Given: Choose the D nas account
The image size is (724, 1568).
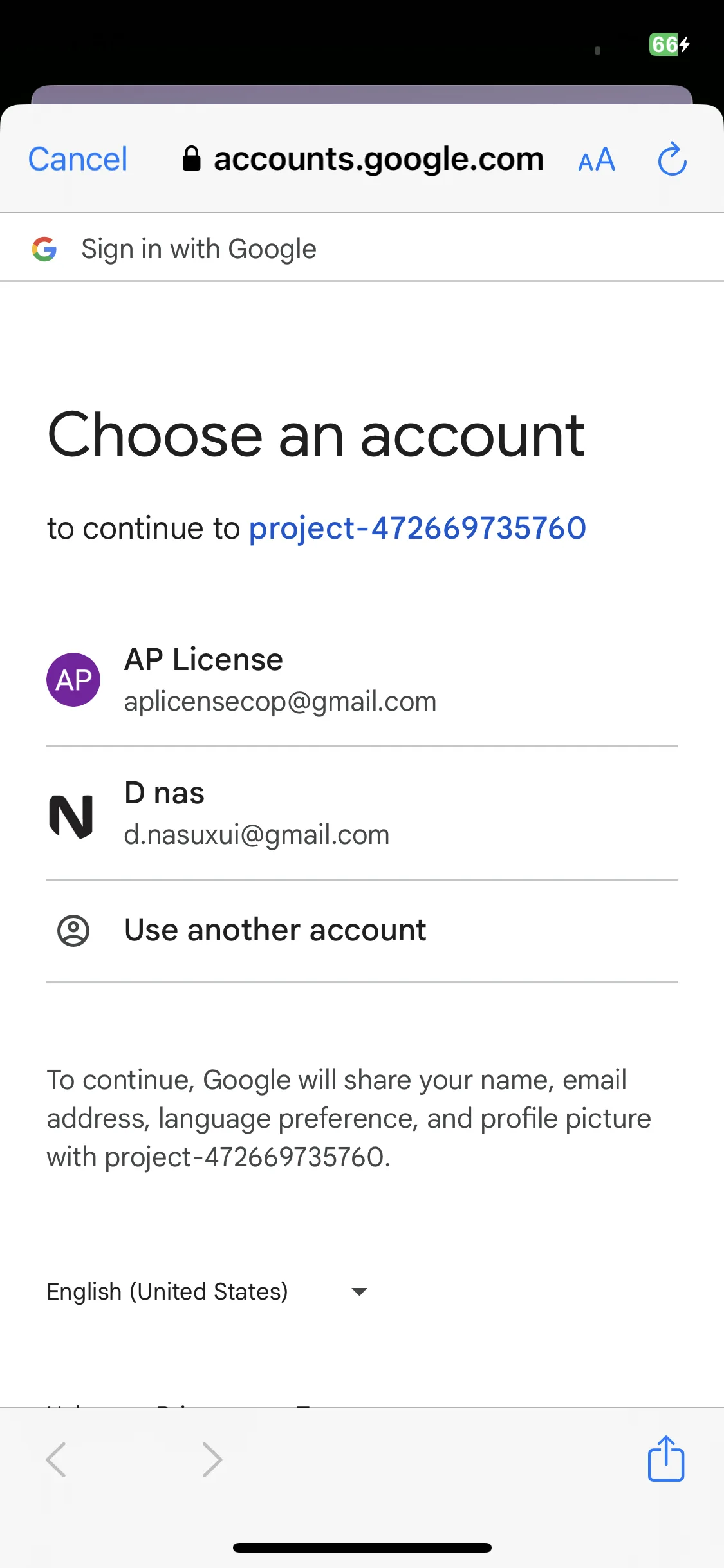Looking at the screenshot, I should pyautogui.click(x=362, y=814).
